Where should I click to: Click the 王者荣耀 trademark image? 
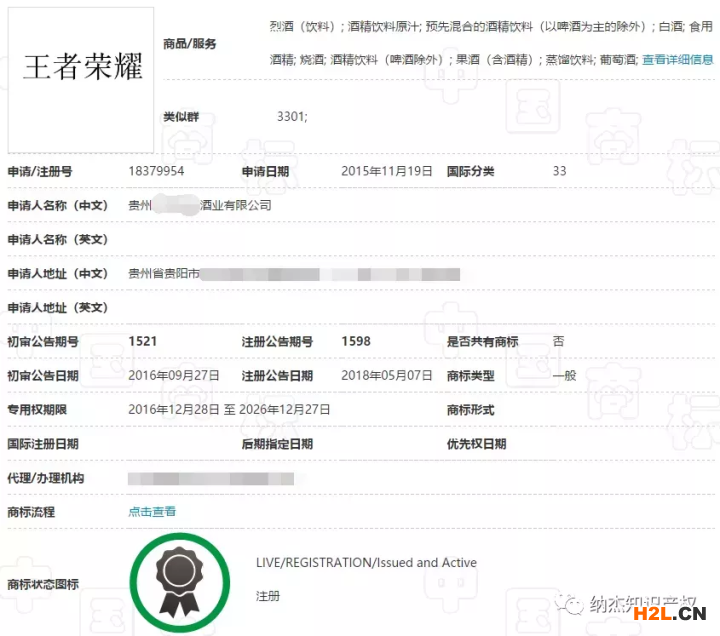(82, 68)
